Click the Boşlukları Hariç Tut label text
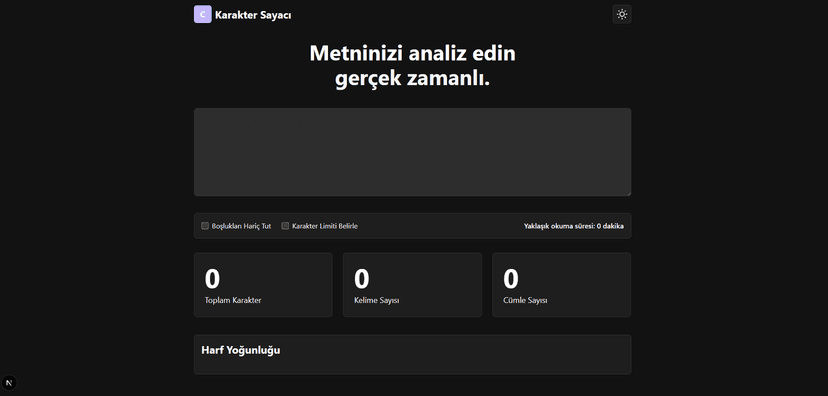 click(x=241, y=226)
